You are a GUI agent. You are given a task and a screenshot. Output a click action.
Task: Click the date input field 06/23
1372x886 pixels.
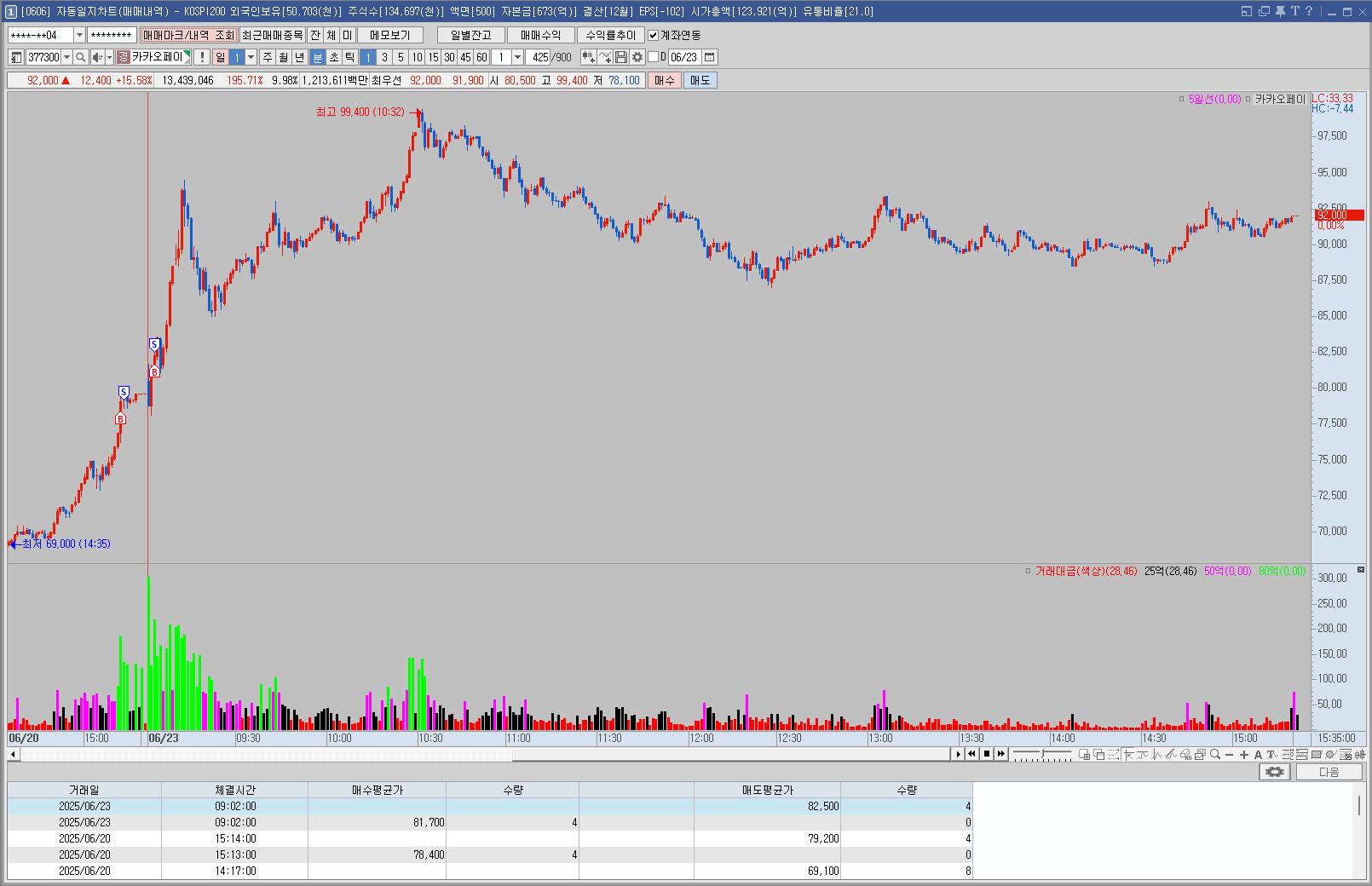(x=684, y=57)
